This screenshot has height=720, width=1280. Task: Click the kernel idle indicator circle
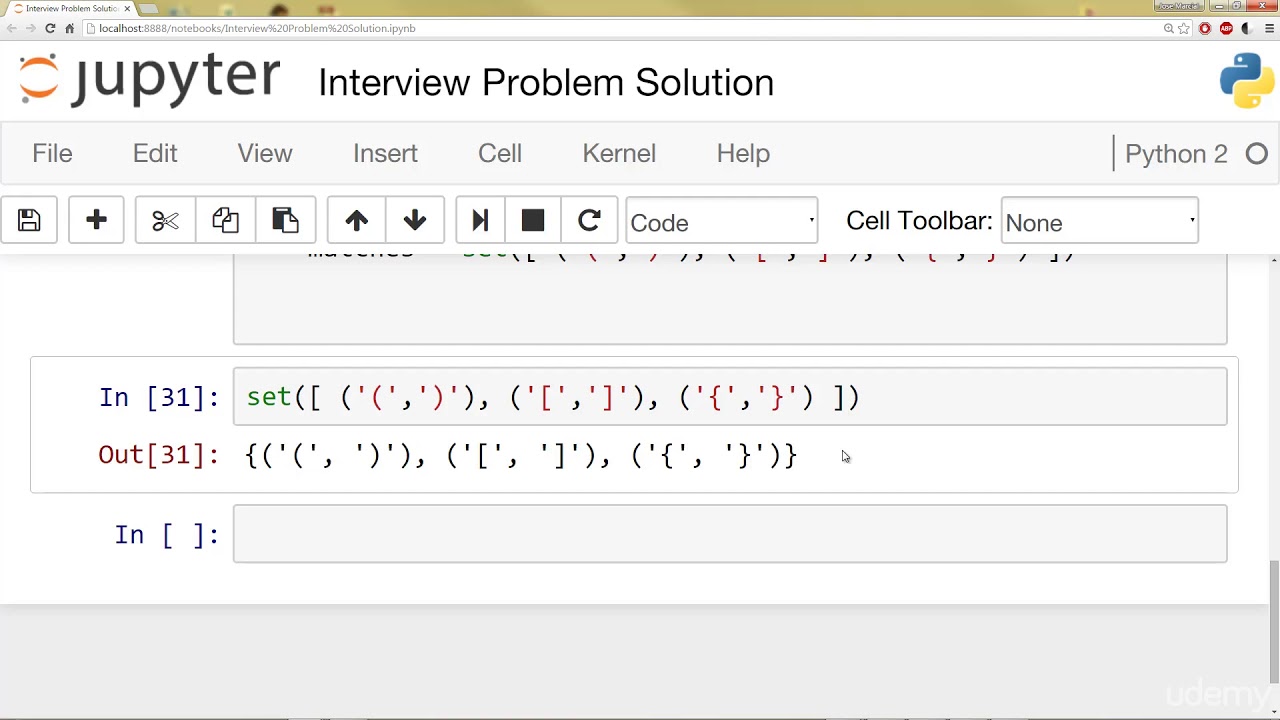pyautogui.click(x=1257, y=154)
